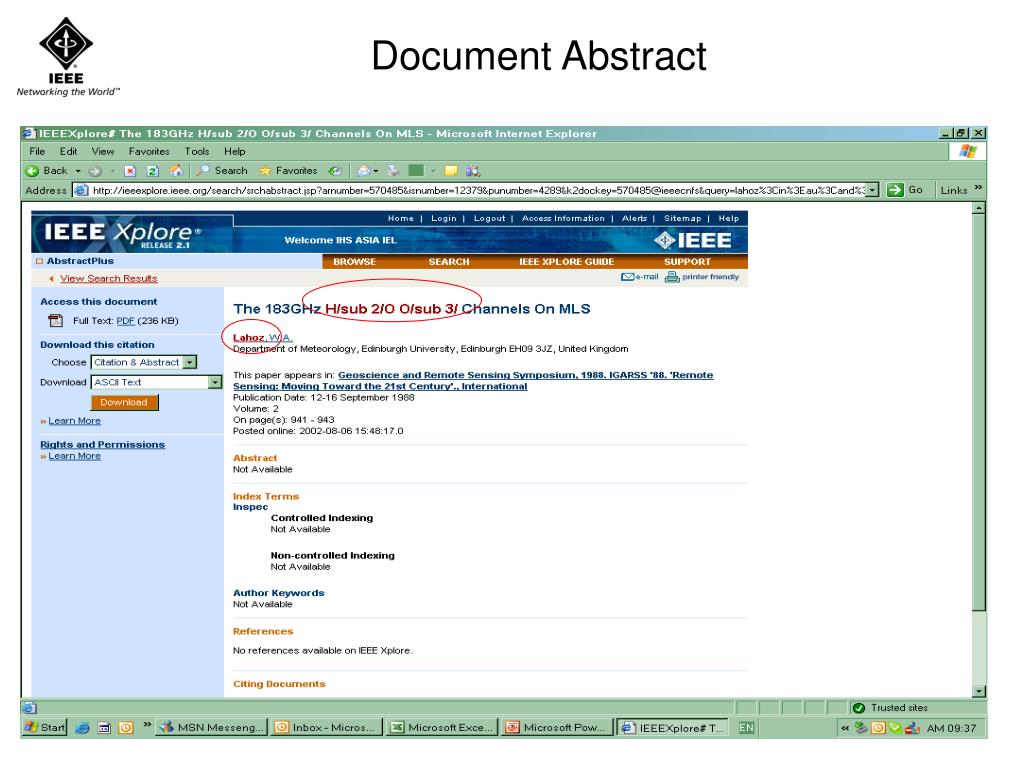The width and height of the screenshot is (1024, 768).
Task: Open the address bar URL dropdown
Action: pos(872,190)
